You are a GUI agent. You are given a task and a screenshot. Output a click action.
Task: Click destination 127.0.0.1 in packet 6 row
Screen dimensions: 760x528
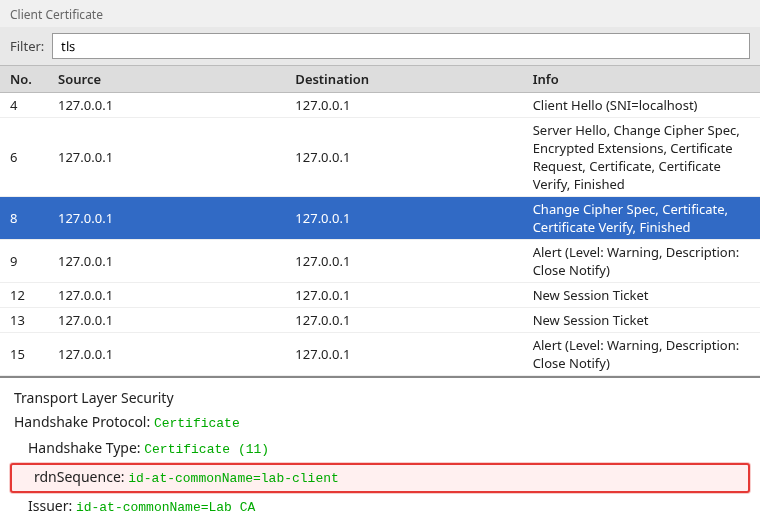click(x=322, y=158)
